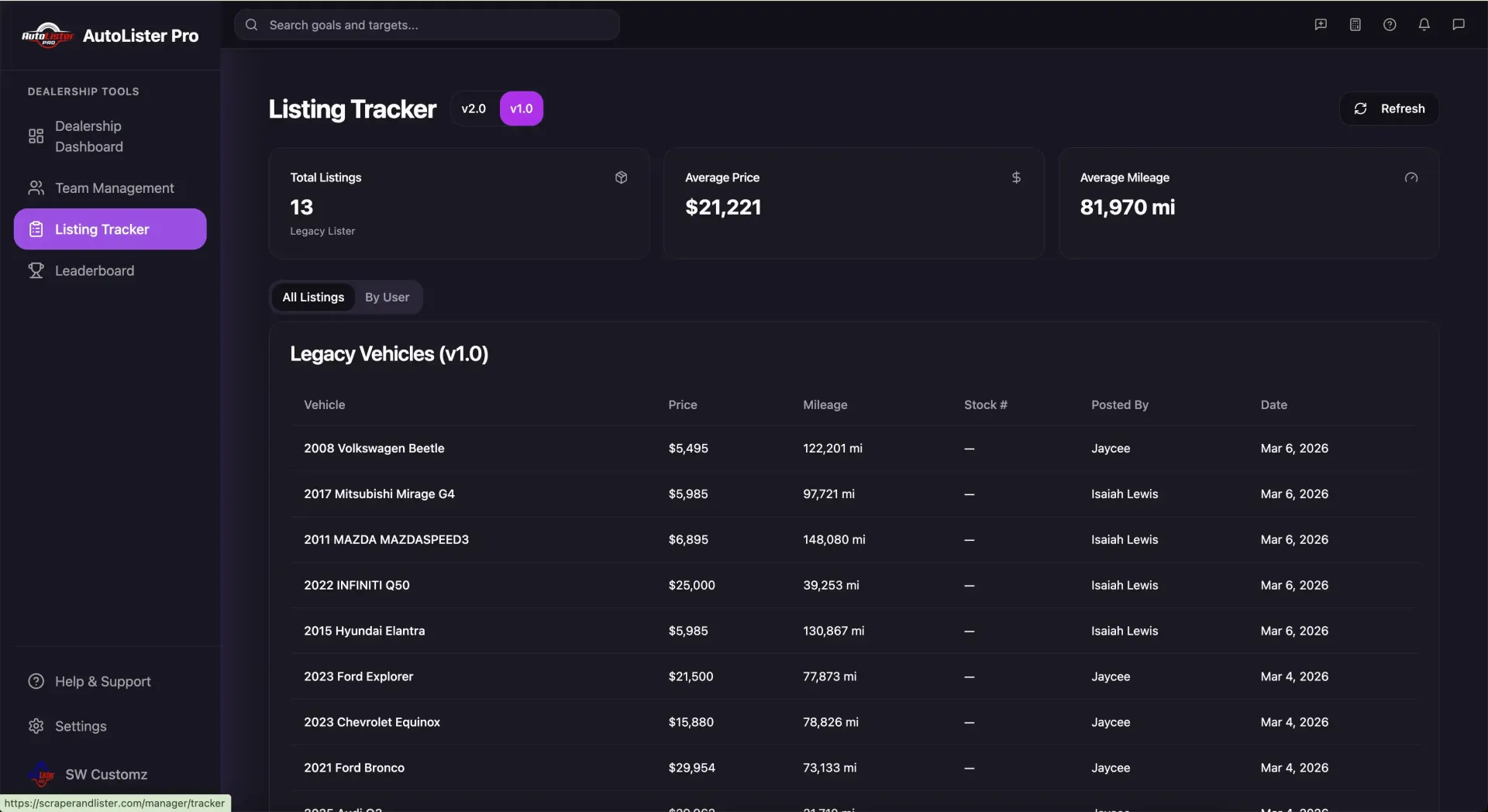1488x812 pixels.
Task: Click the add feedback chat bubble icon
Action: click(1321, 24)
